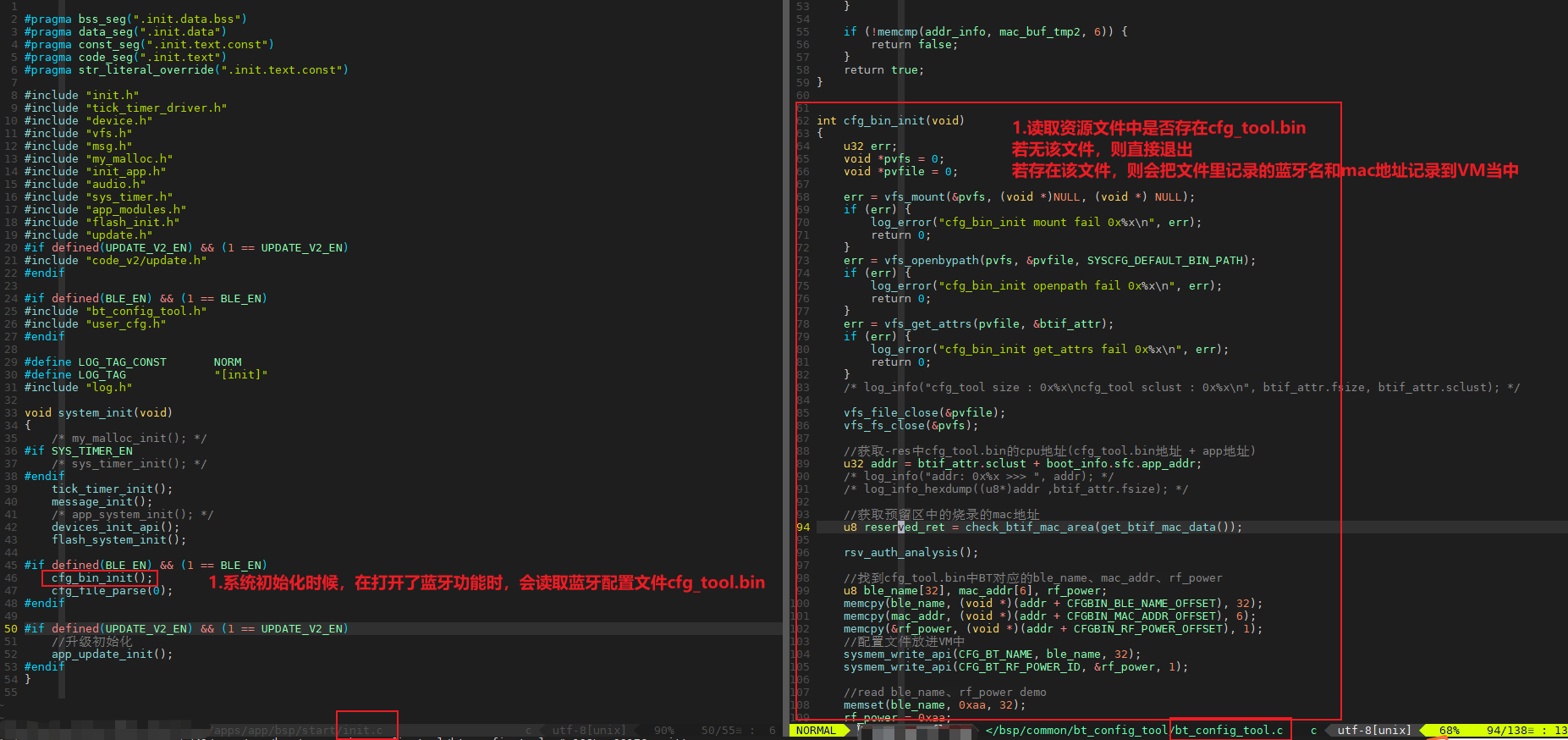
Task: Click void *pvfile = 0; line
Action: pyautogui.click(x=900, y=171)
